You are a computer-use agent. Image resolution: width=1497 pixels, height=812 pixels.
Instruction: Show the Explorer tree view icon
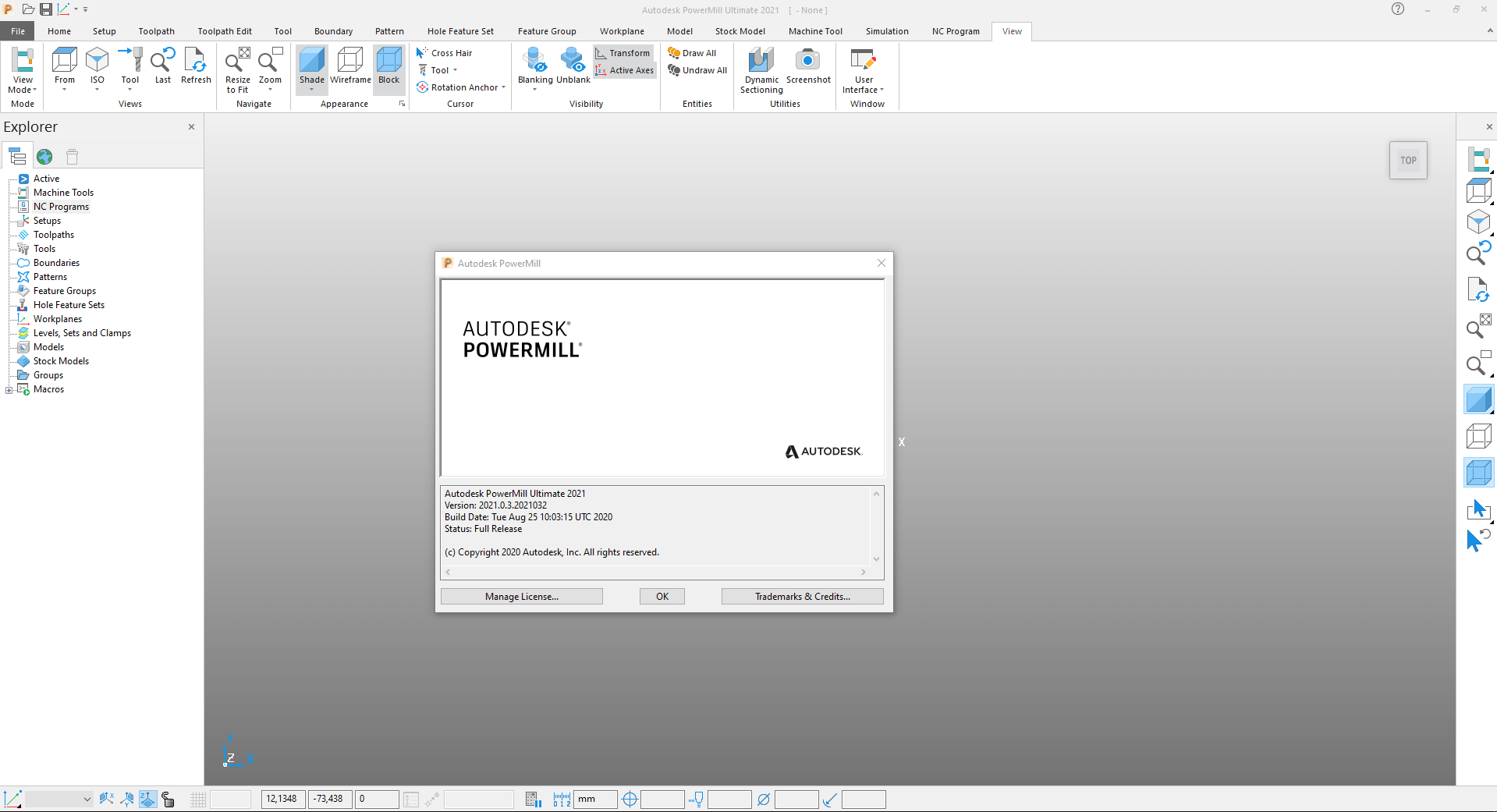click(17, 156)
